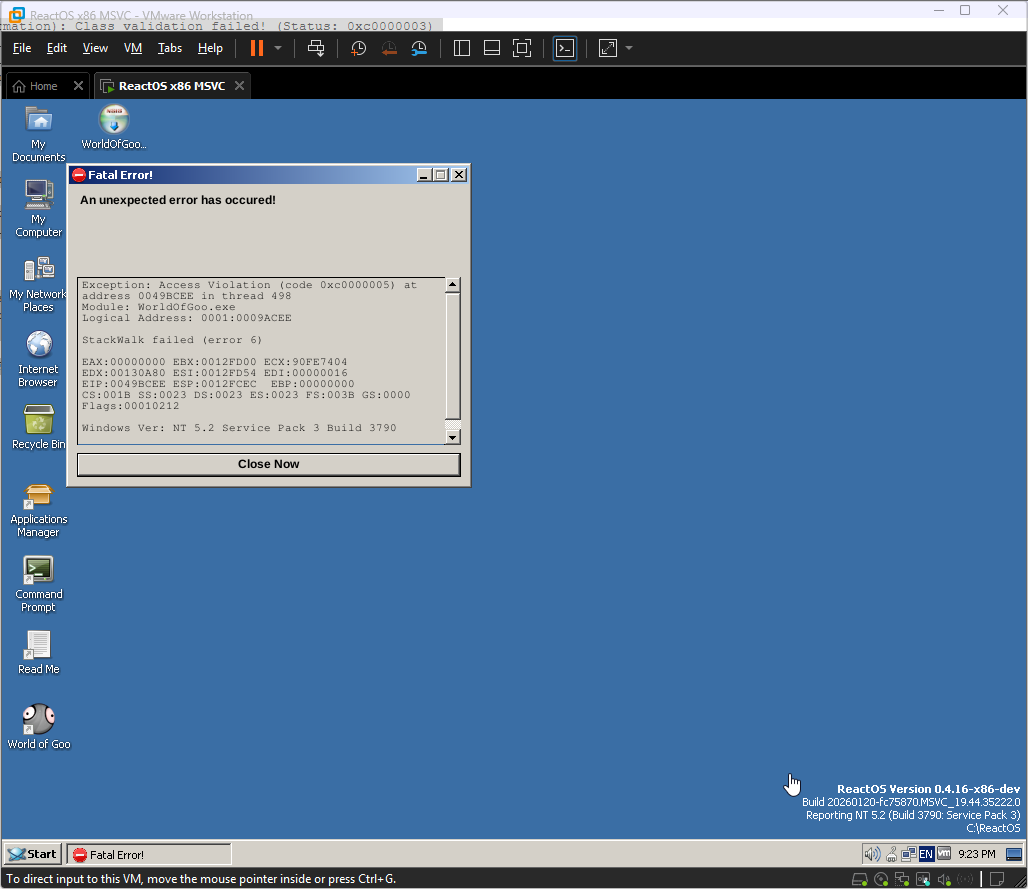Open the snapshot manager toolbar icon
The width and height of the screenshot is (1028, 889).
pos(419,48)
